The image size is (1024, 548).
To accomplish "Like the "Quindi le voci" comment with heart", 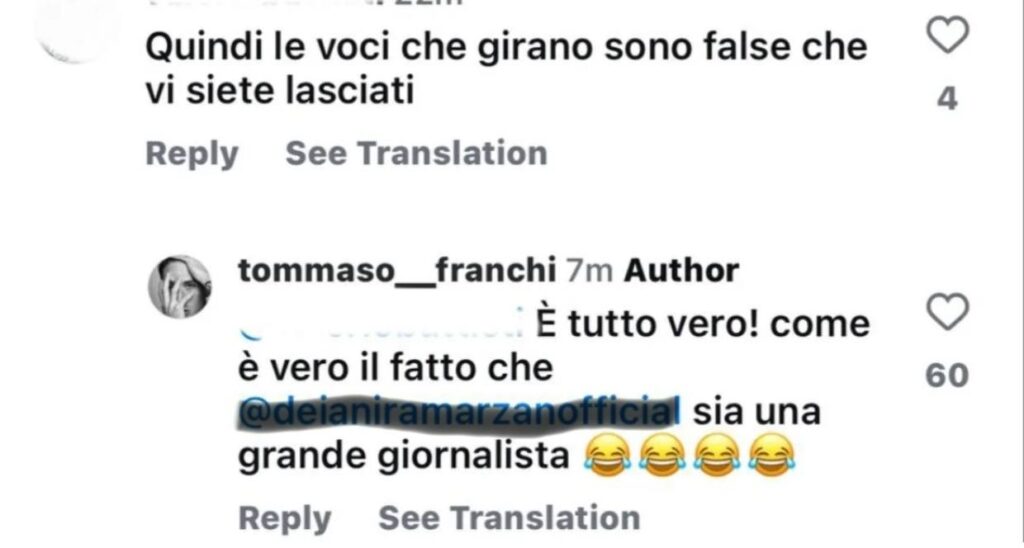I will (948, 35).
